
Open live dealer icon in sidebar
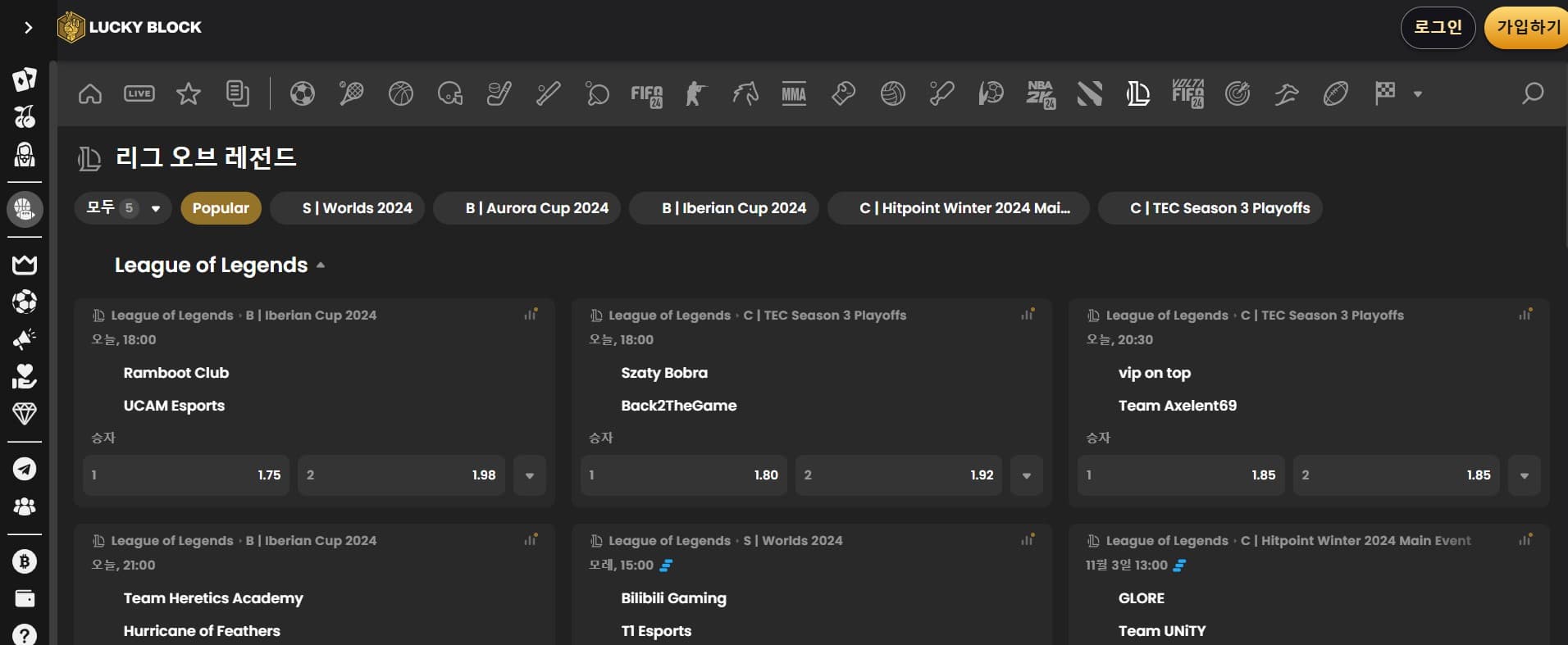click(x=25, y=154)
